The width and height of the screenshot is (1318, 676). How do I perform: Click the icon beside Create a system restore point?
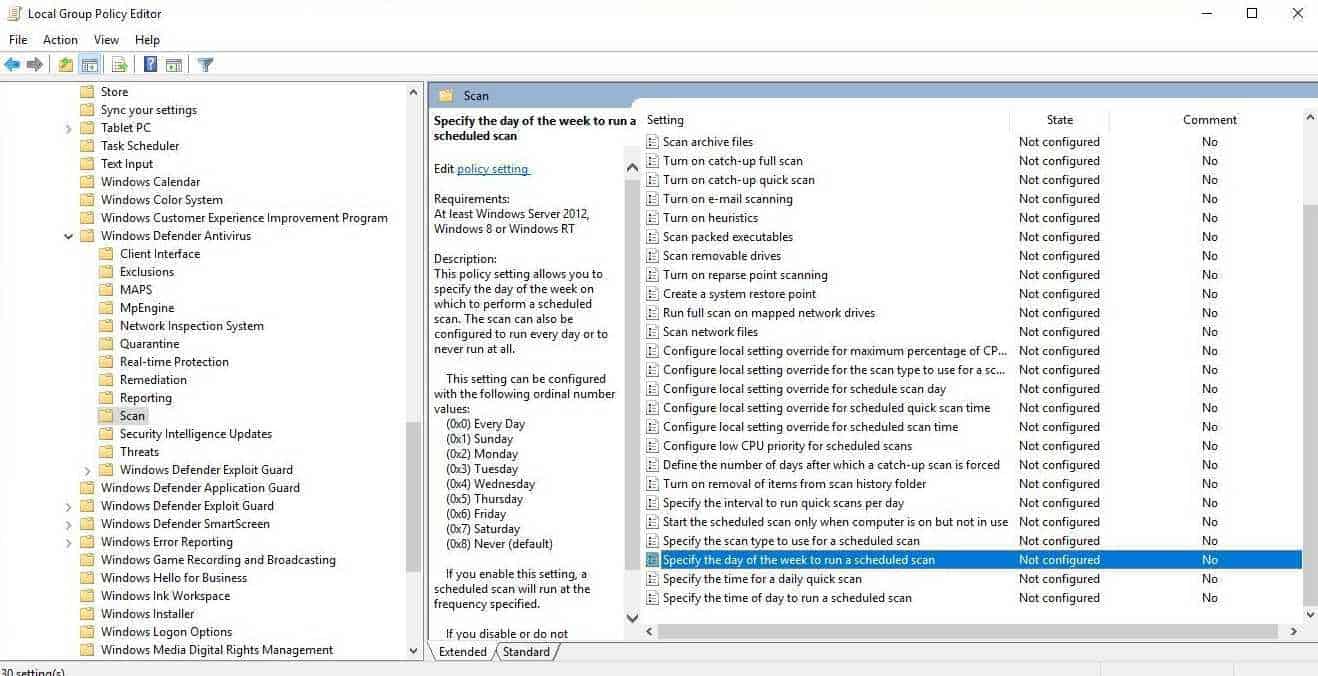tap(653, 294)
